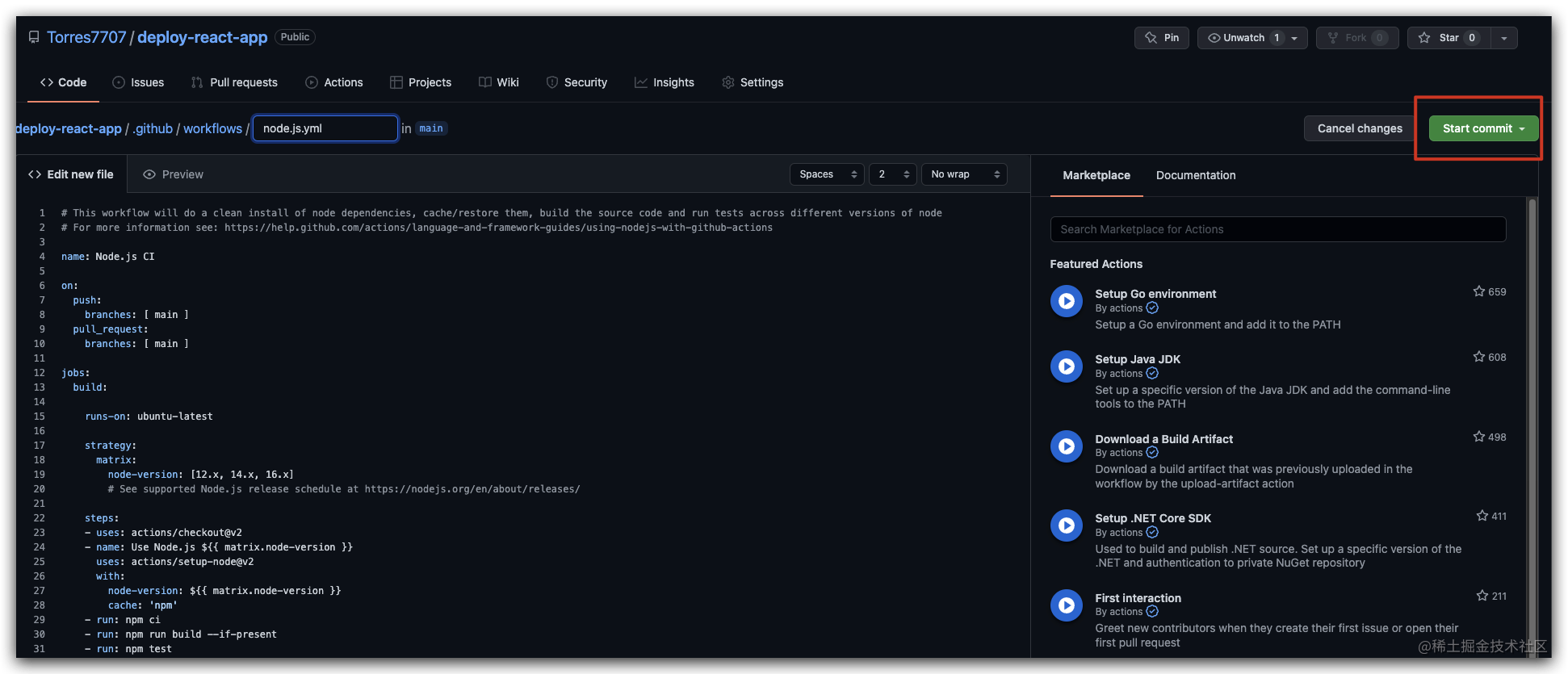This screenshot has width=1568, height=674.
Task: Open the Projects tab
Action: [x=421, y=82]
